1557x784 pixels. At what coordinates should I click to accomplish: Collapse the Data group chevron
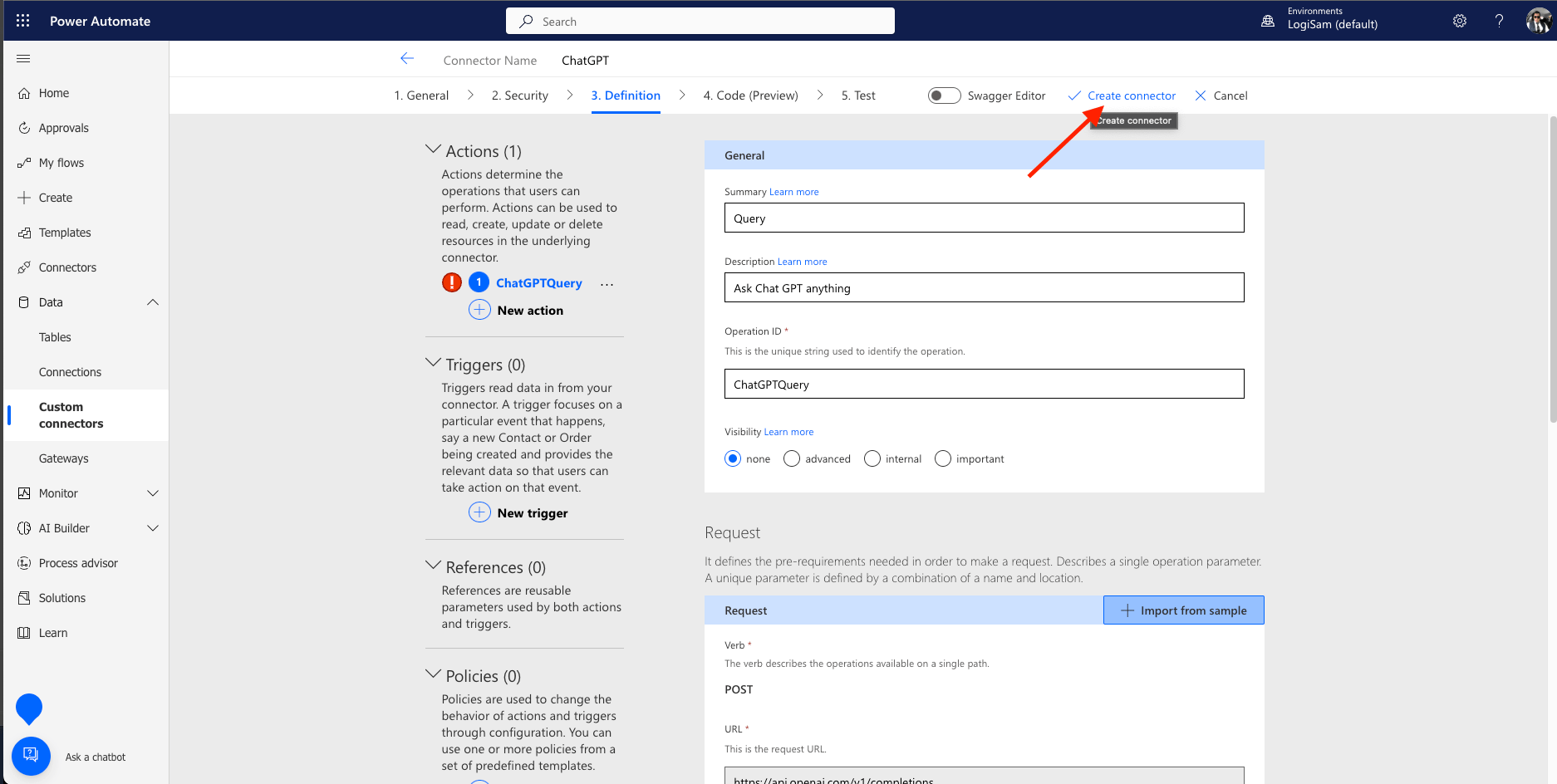(x=153, y=302)
